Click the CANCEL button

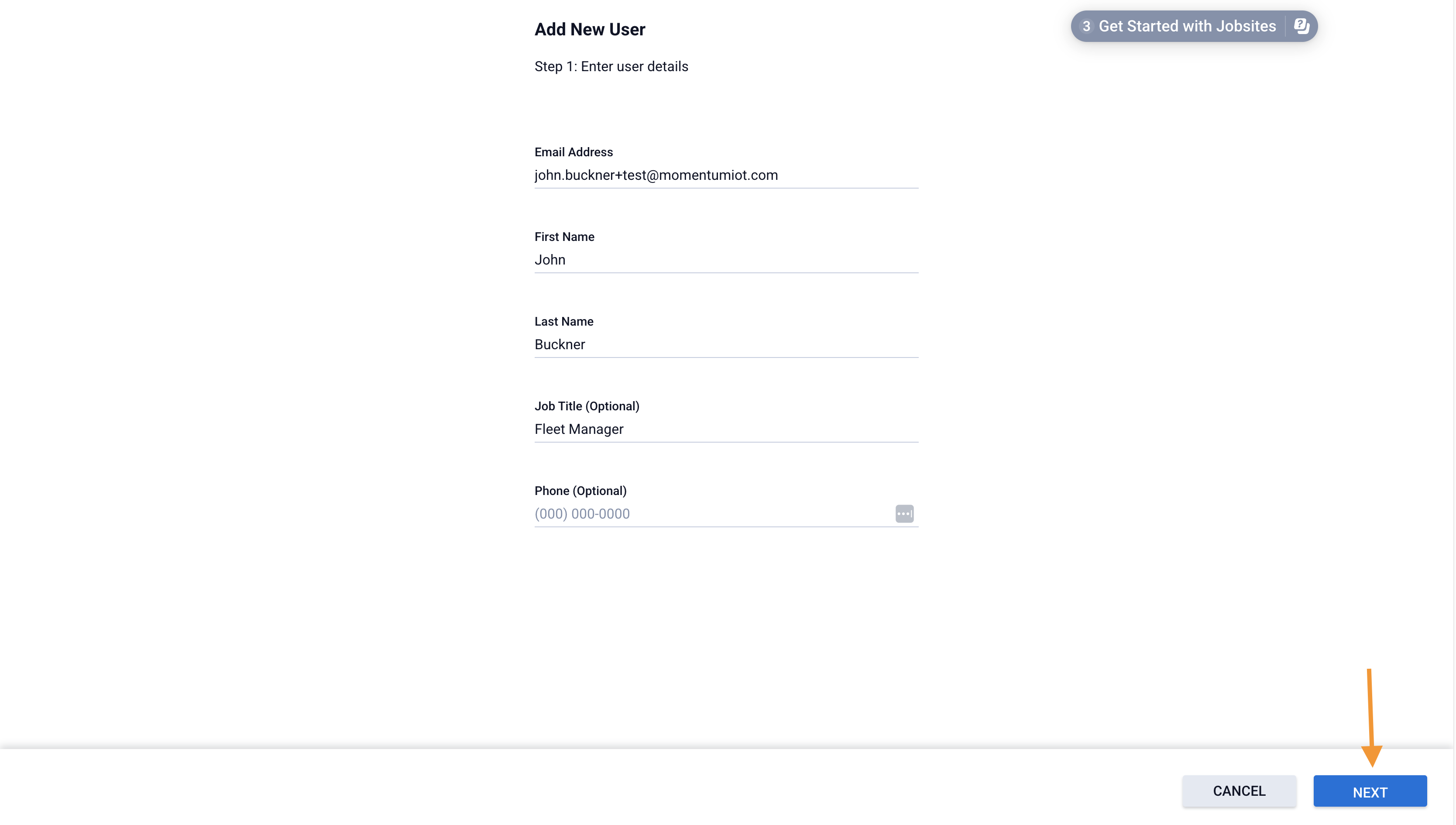click(1239, 791)
